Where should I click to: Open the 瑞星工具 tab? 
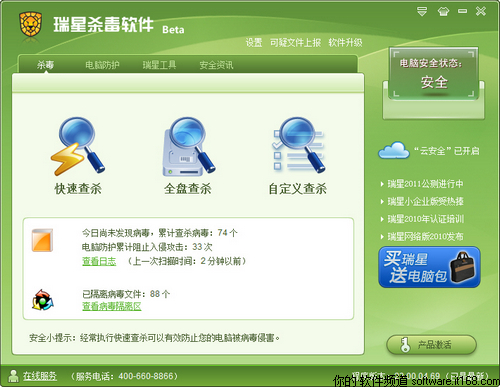point(159,65)
